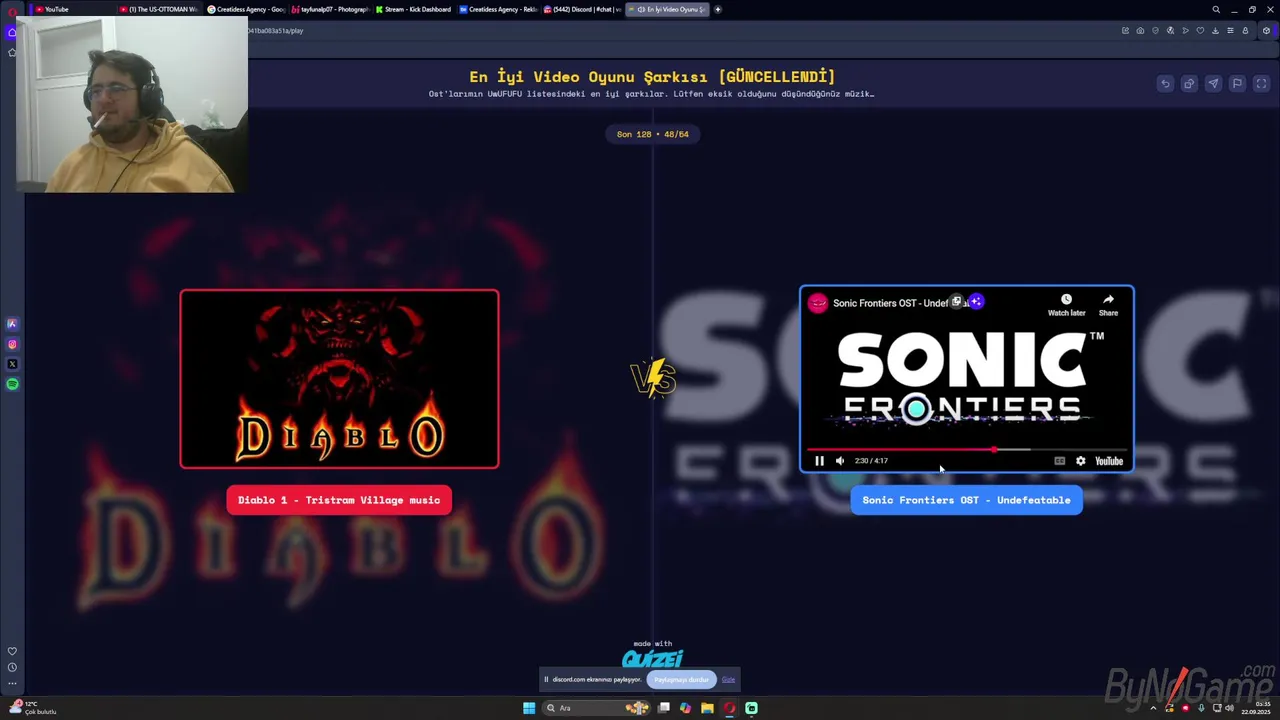Image resolution: width=1280 pixels, height=720 pixels.
Task: Vote for Sonic Frontiers OST - Undefeatable
Action: click(966, 500)
